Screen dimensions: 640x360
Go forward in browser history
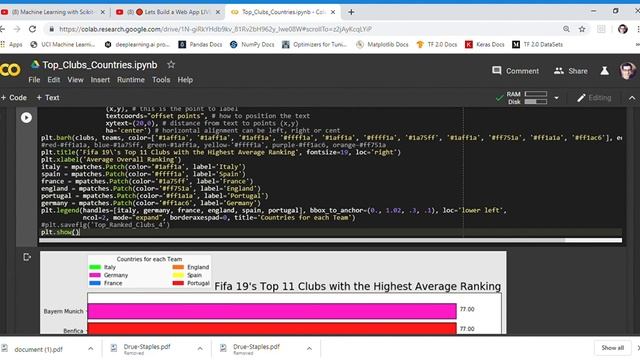[x=17, y=29]
